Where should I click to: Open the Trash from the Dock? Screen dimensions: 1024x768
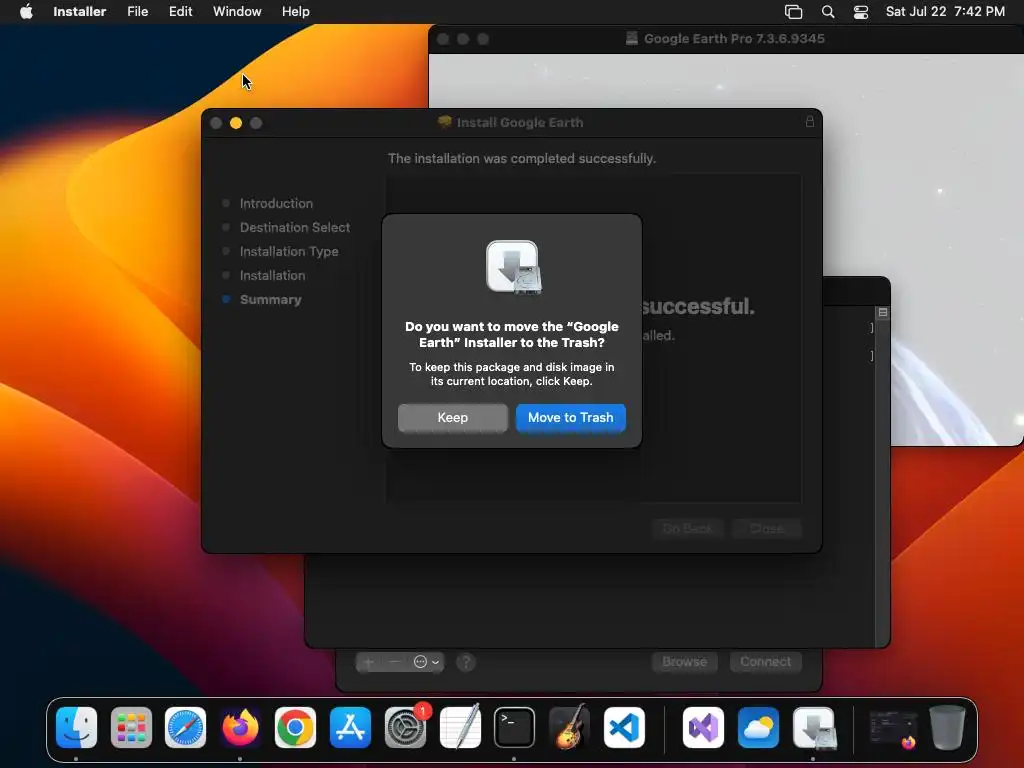coord(947,727)
